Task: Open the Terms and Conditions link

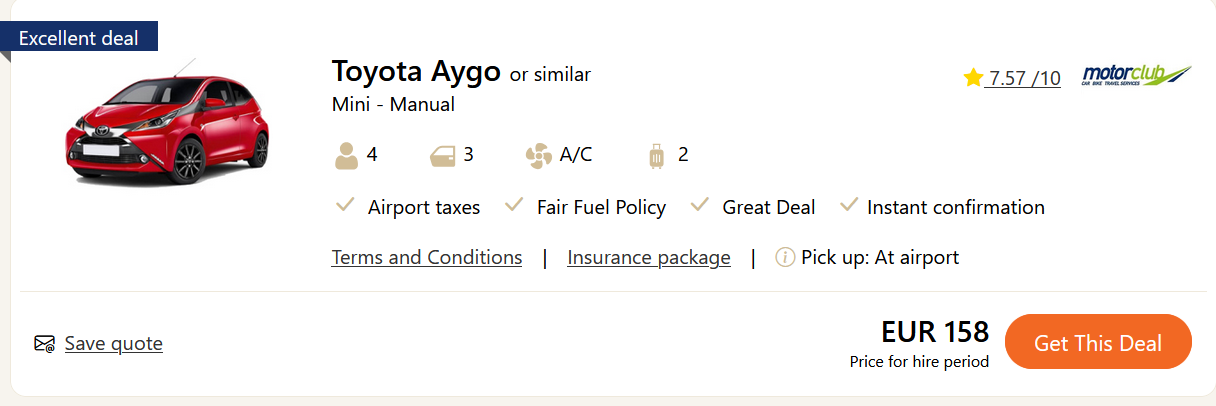Action: pyautogui.click(x=427, y=258)
